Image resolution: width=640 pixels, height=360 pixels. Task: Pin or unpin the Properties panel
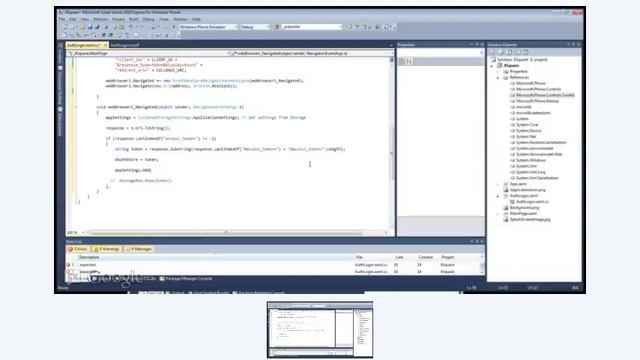477,44
